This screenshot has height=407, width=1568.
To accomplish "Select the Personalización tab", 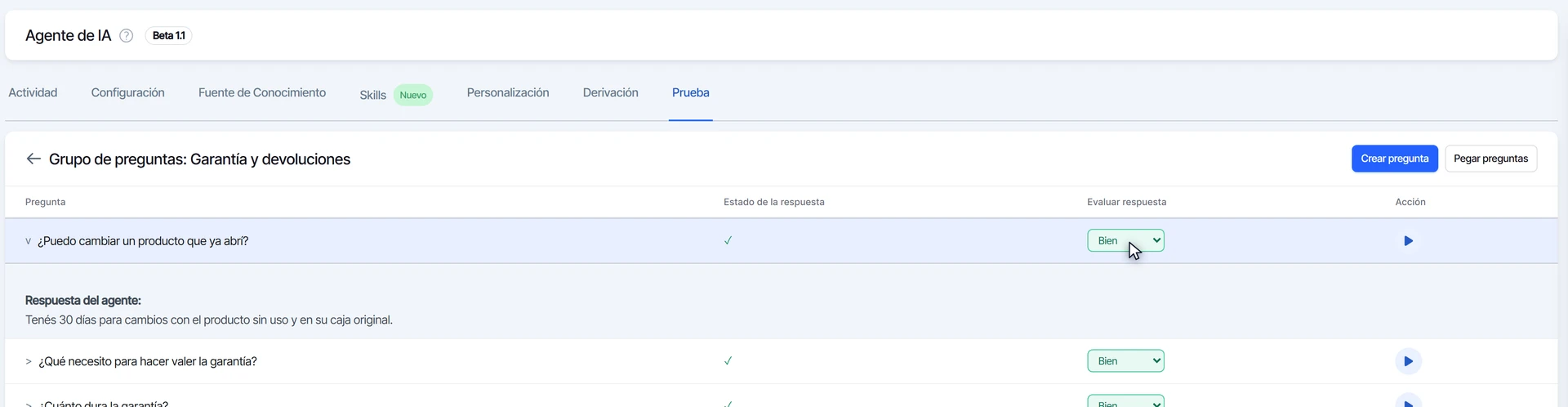I will [x=508, y=92].
